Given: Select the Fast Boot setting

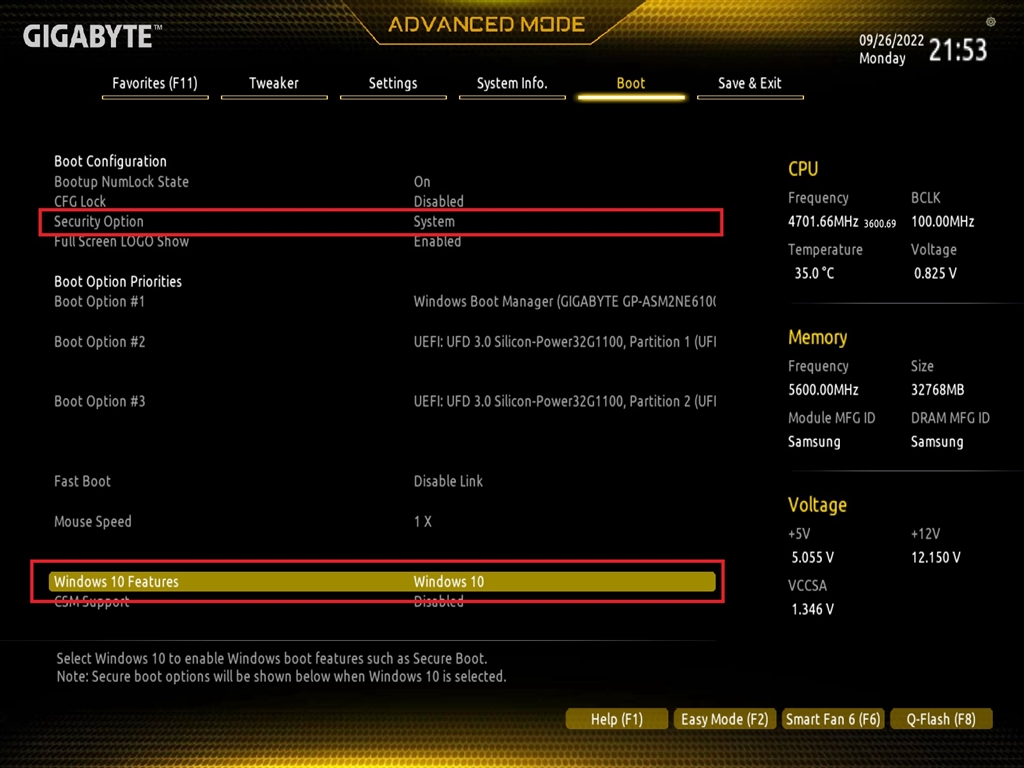Looking at the screenshot, I should (x=82, y=481).
